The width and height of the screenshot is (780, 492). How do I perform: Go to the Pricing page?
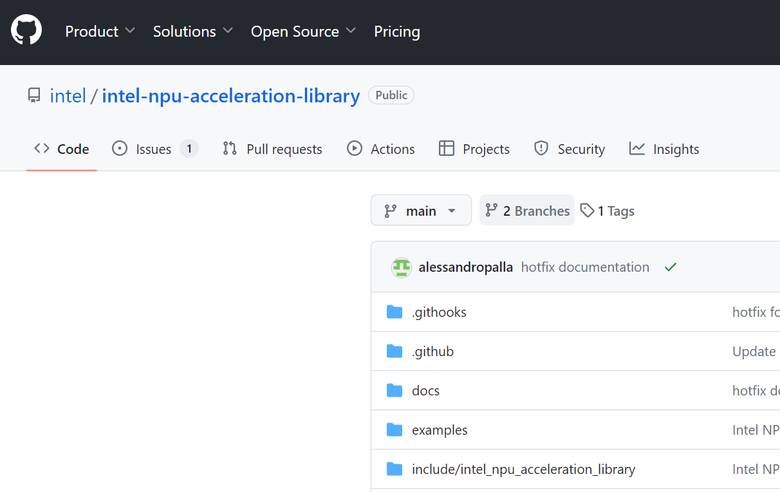397,31
